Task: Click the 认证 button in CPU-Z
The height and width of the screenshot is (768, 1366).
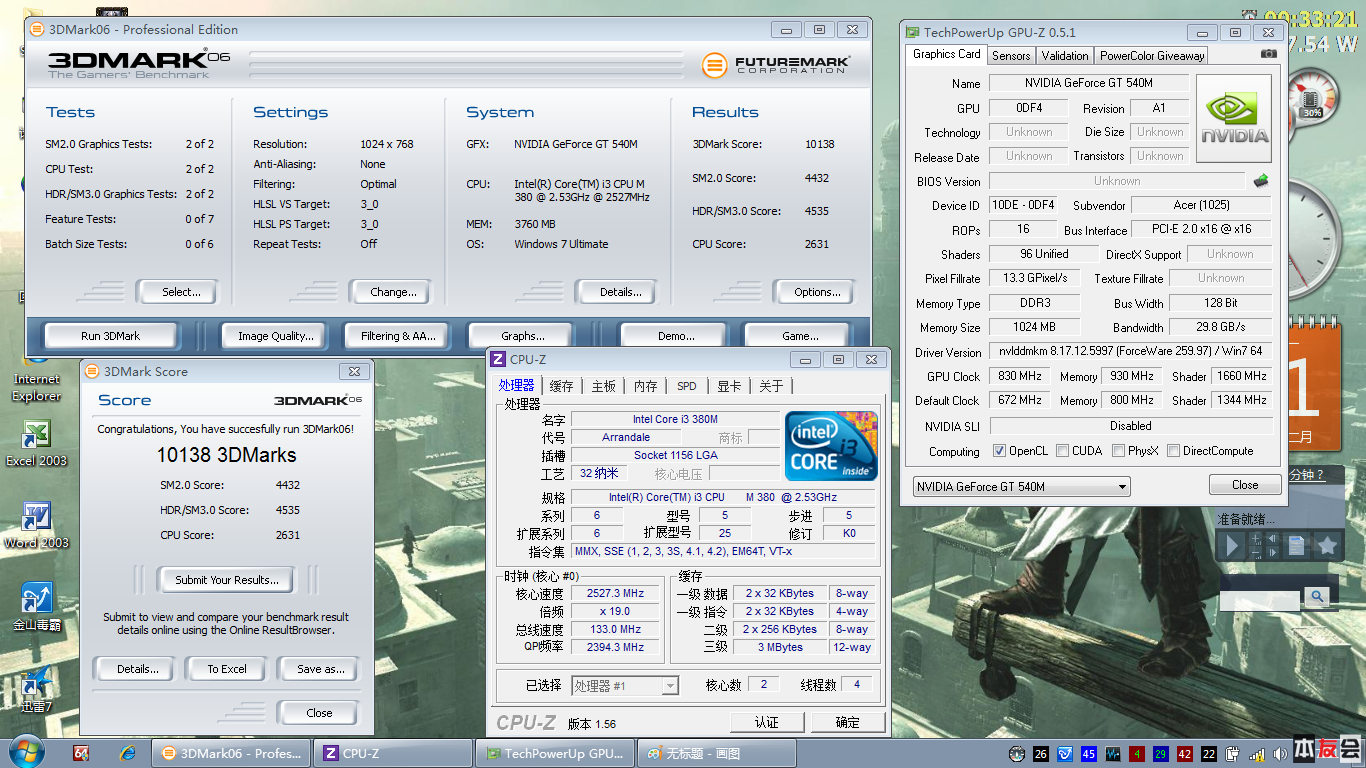Action: tap(767, 722)
